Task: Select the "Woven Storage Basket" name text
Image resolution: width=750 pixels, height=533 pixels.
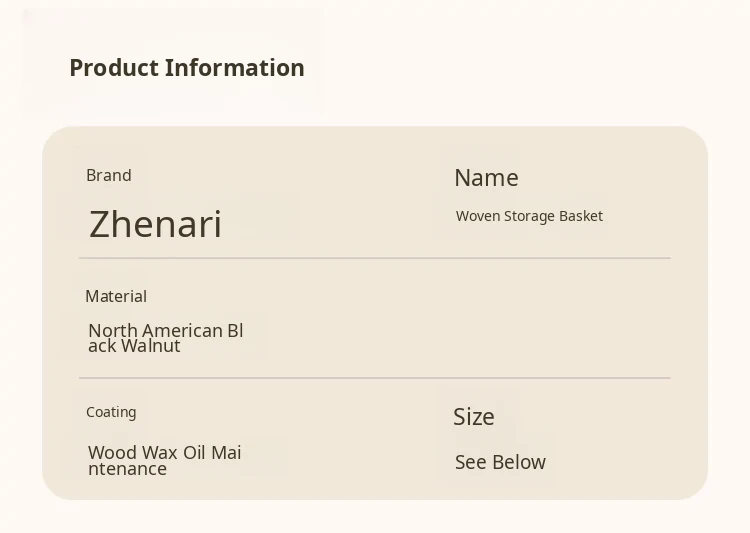Action: (529, 216)
